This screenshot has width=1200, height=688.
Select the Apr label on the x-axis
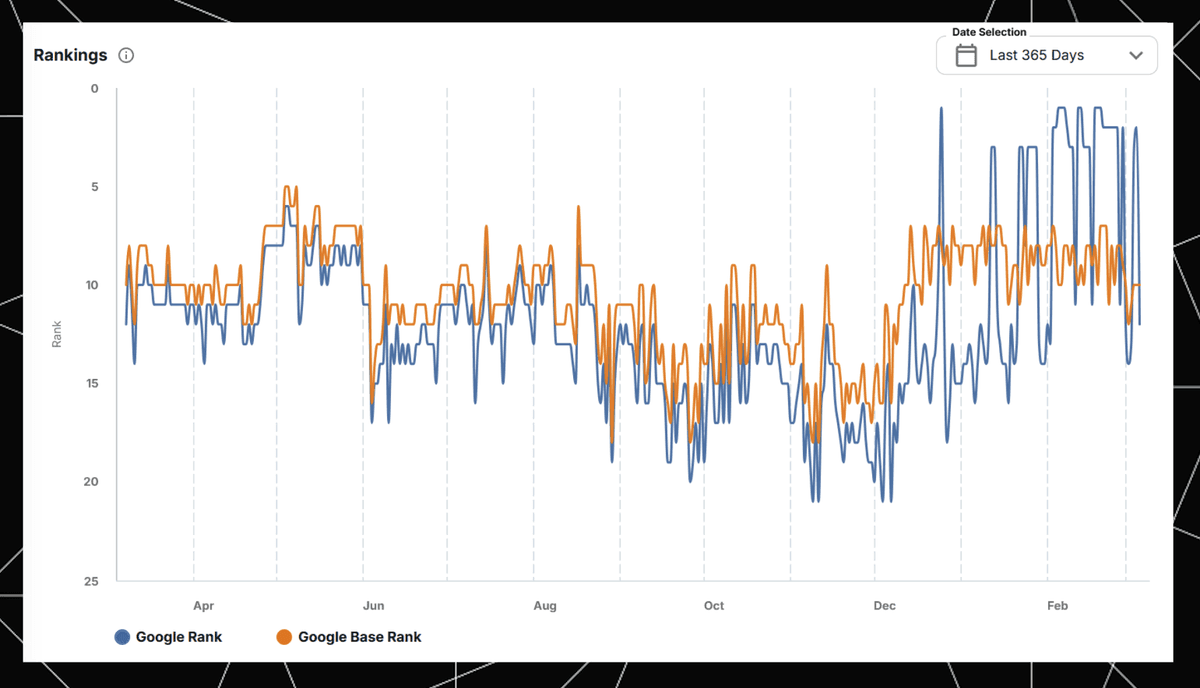pos(203,606)
